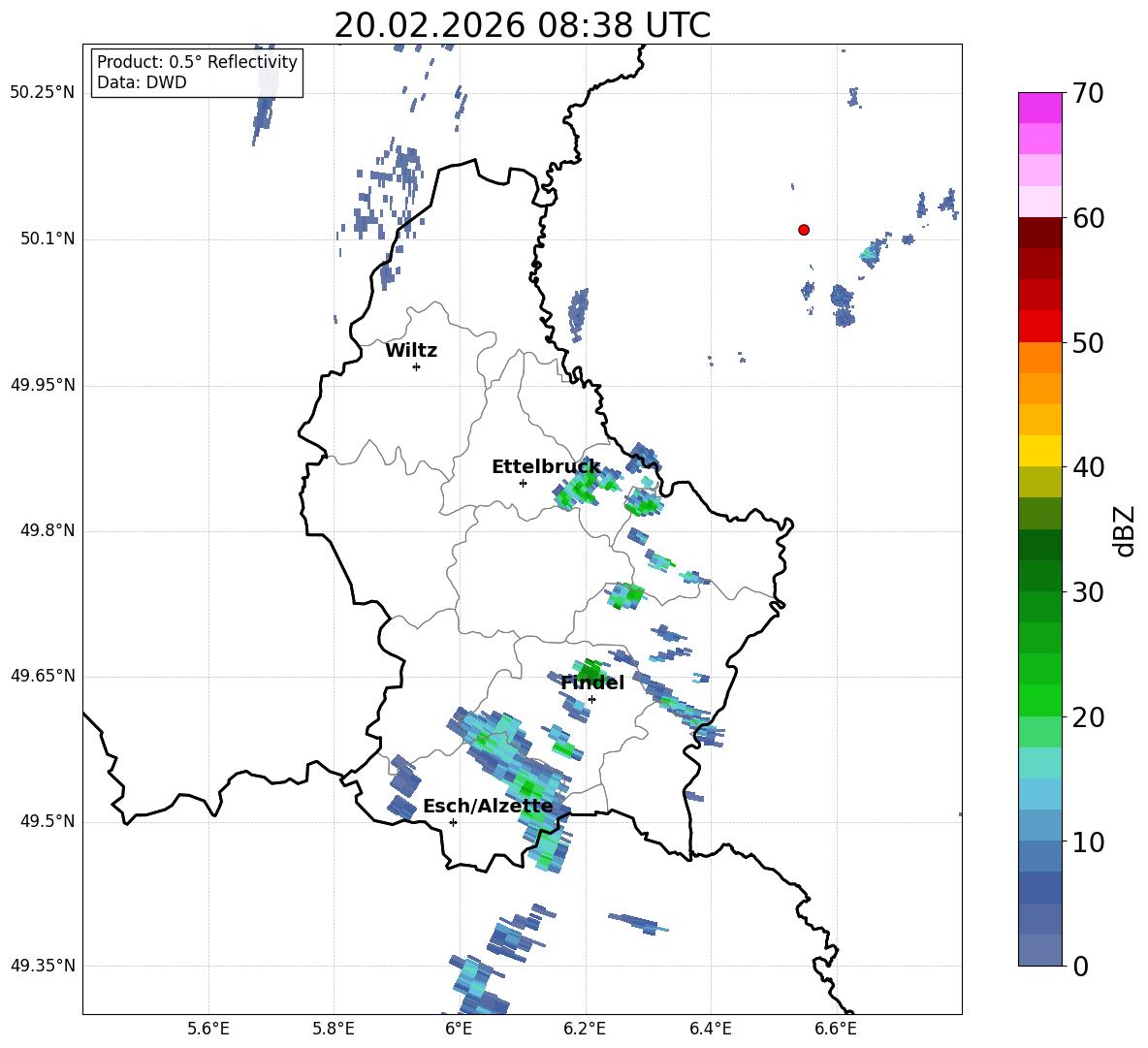Click the Wiltz station cross marker
The image size is (1148, 1048).
416,366
